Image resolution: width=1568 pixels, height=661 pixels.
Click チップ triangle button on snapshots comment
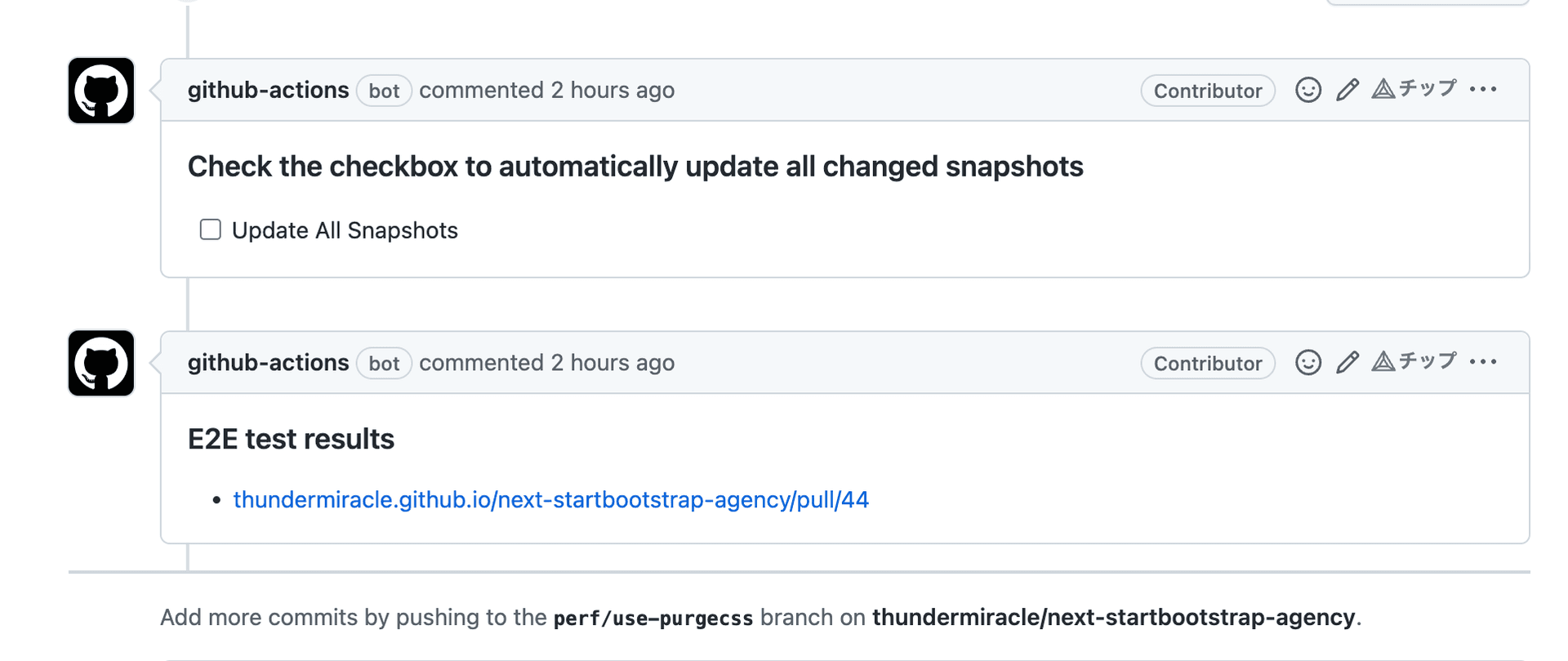pyautogui.click(x=1414, y=89)
